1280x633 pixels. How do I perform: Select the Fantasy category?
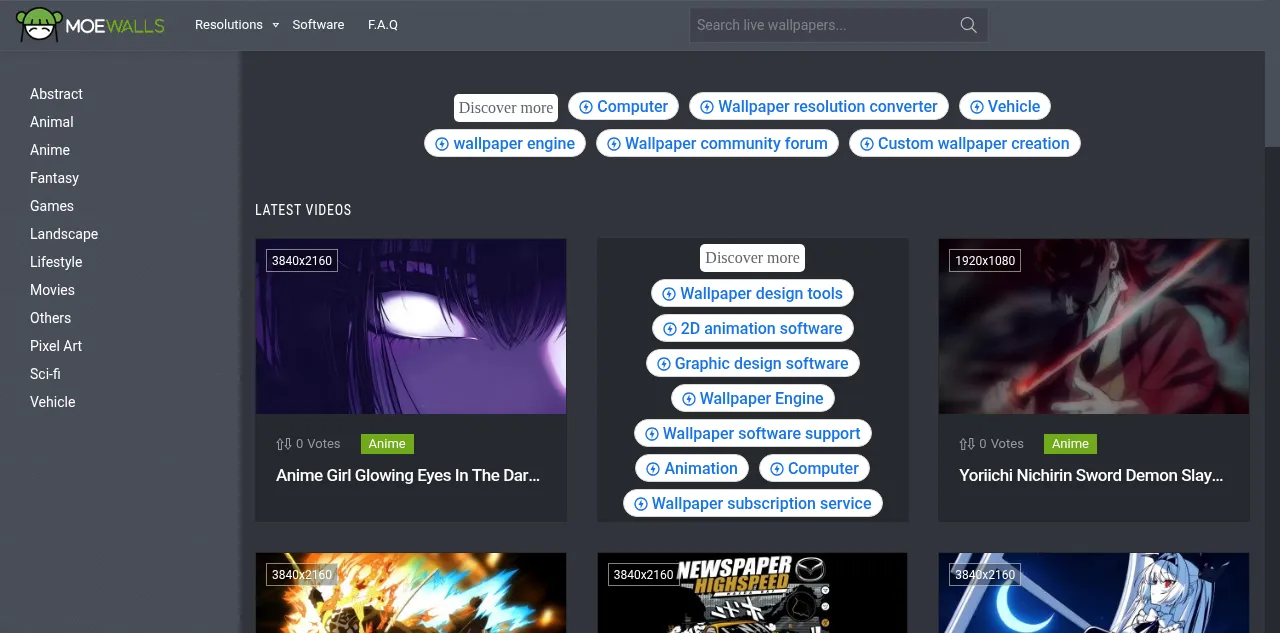(54, 178)
